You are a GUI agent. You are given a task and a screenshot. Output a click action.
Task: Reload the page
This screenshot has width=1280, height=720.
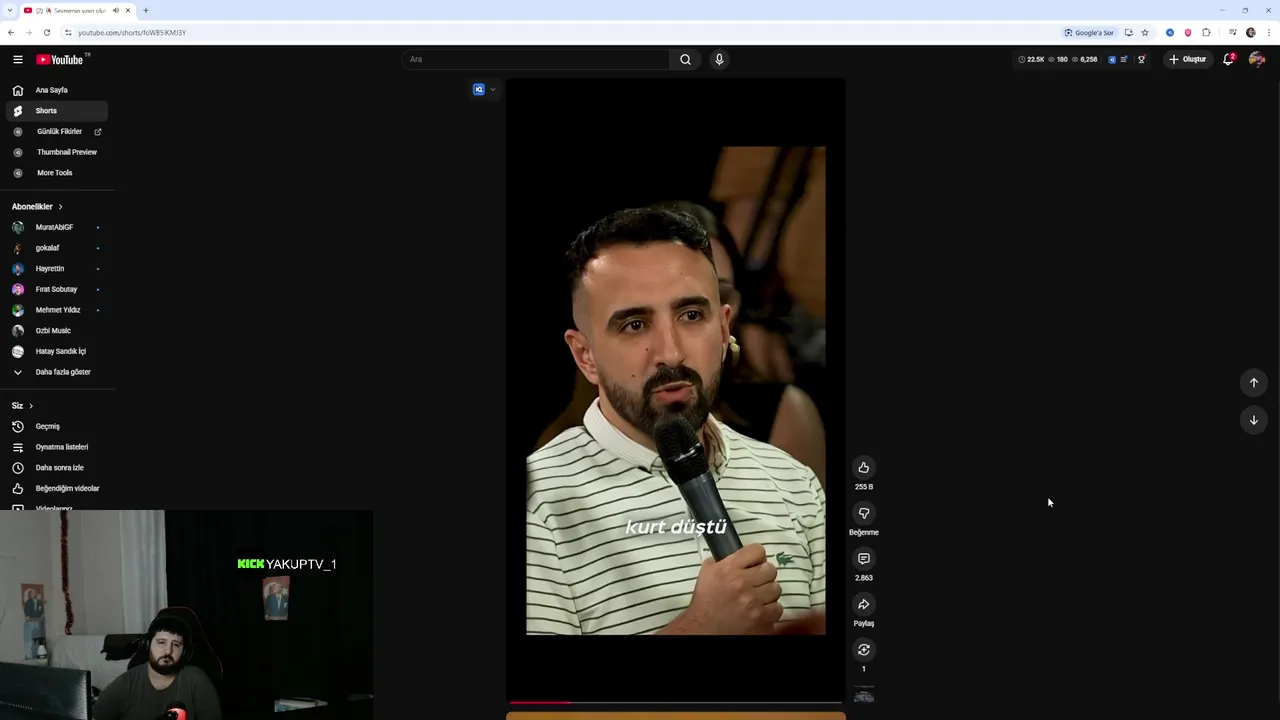[x=46, y=32]
